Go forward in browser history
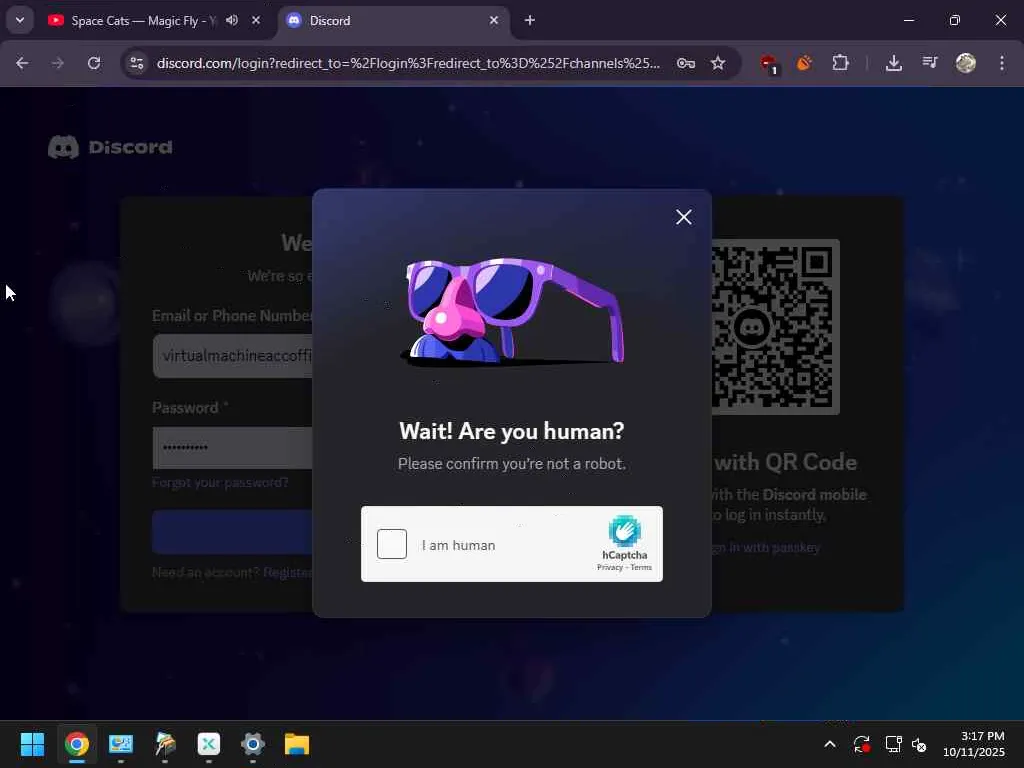Viewport: 1024px width, 768px height. 57,63
